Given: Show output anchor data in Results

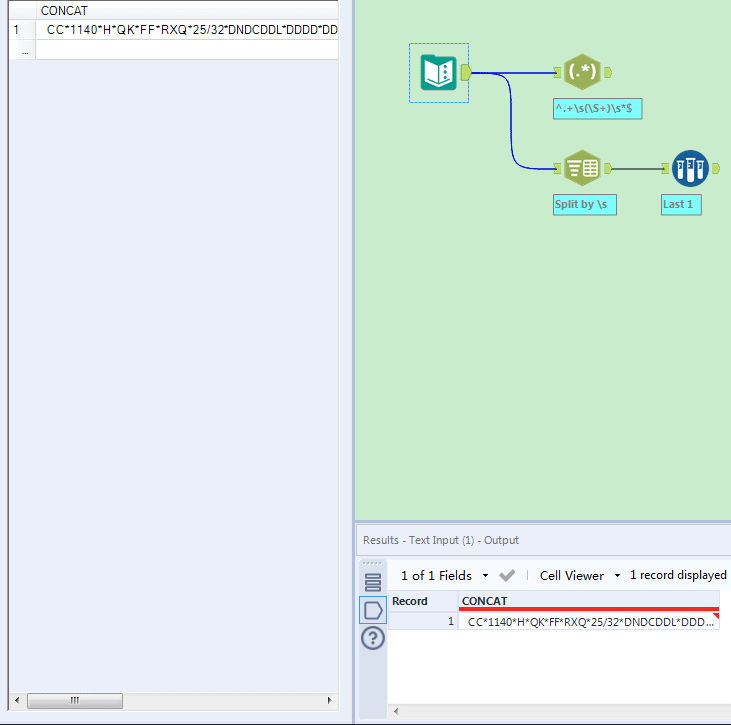Looking at the screenshot, I should (x=372, y=610).
